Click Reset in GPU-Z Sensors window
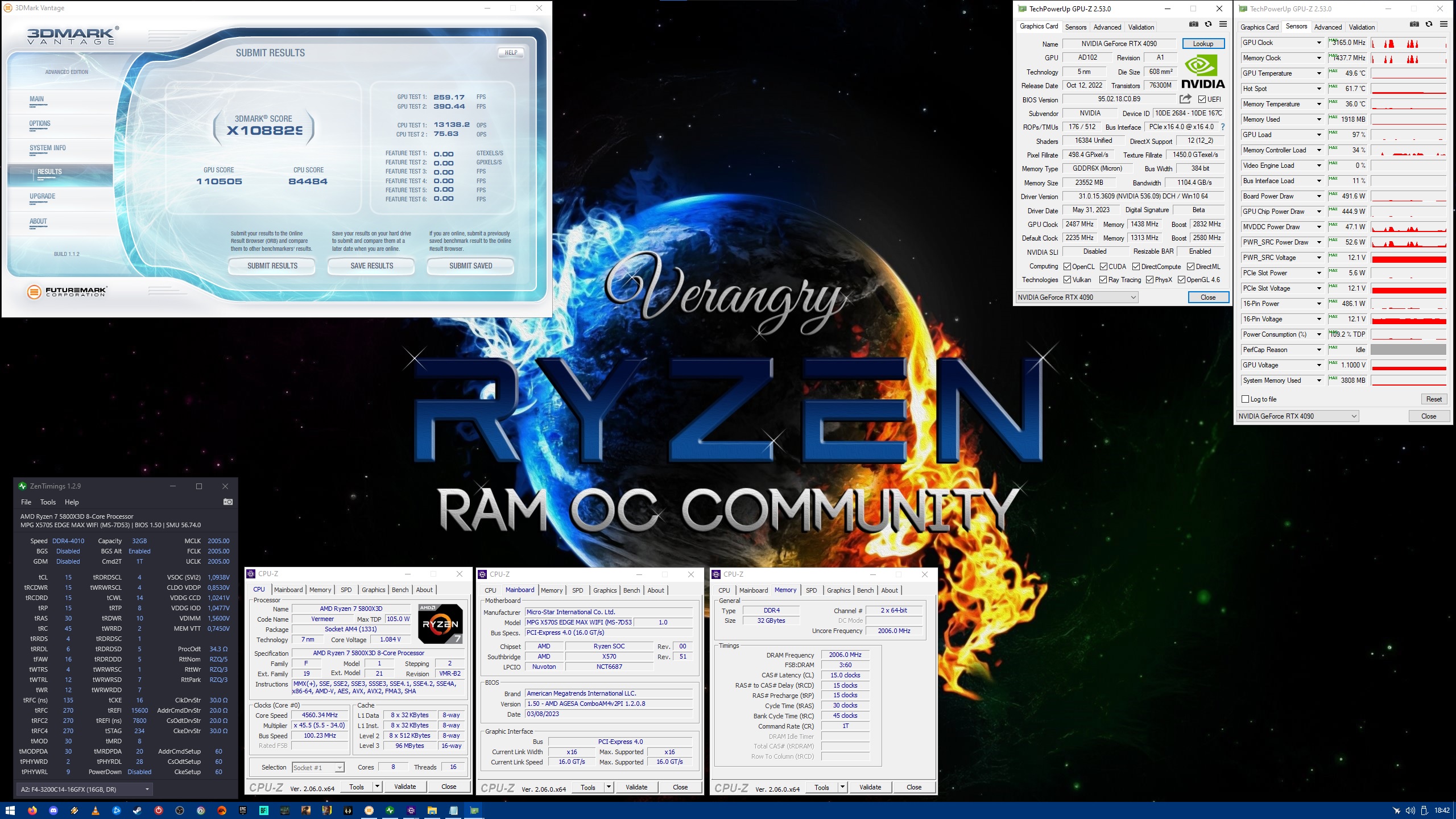Screen dimensions: 1456x819 click(x=1433, y=399)
